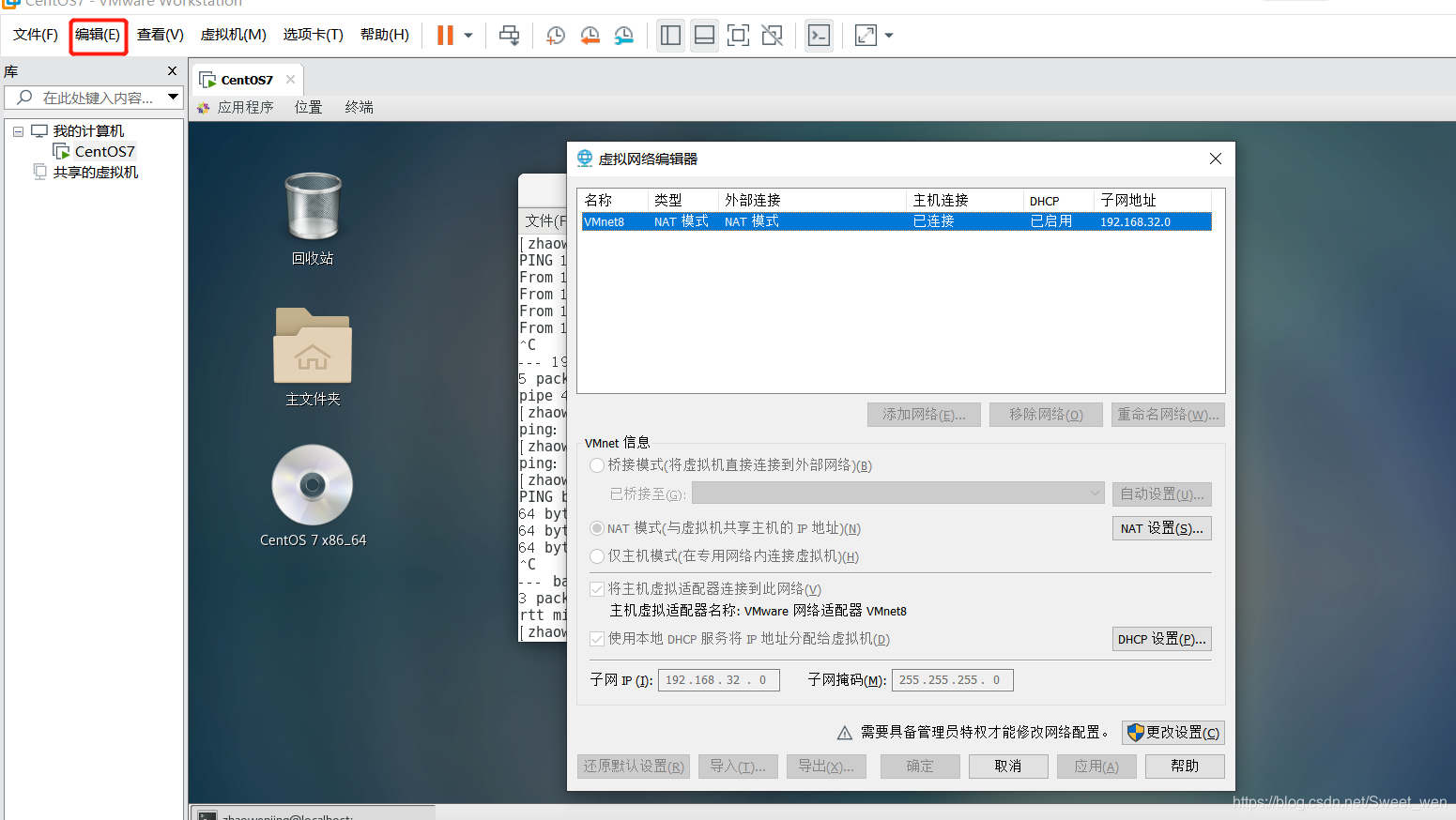Toggle 将主机虚拟适配器连接到此网络 checkbox
The width and height of the screenshot is (1456, 820).
point(597,589)
